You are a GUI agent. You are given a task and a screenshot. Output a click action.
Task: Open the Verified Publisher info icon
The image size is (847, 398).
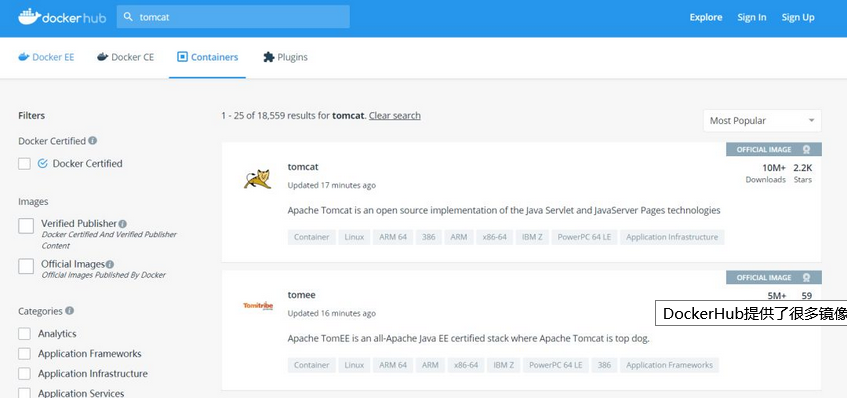click(123, 224)
